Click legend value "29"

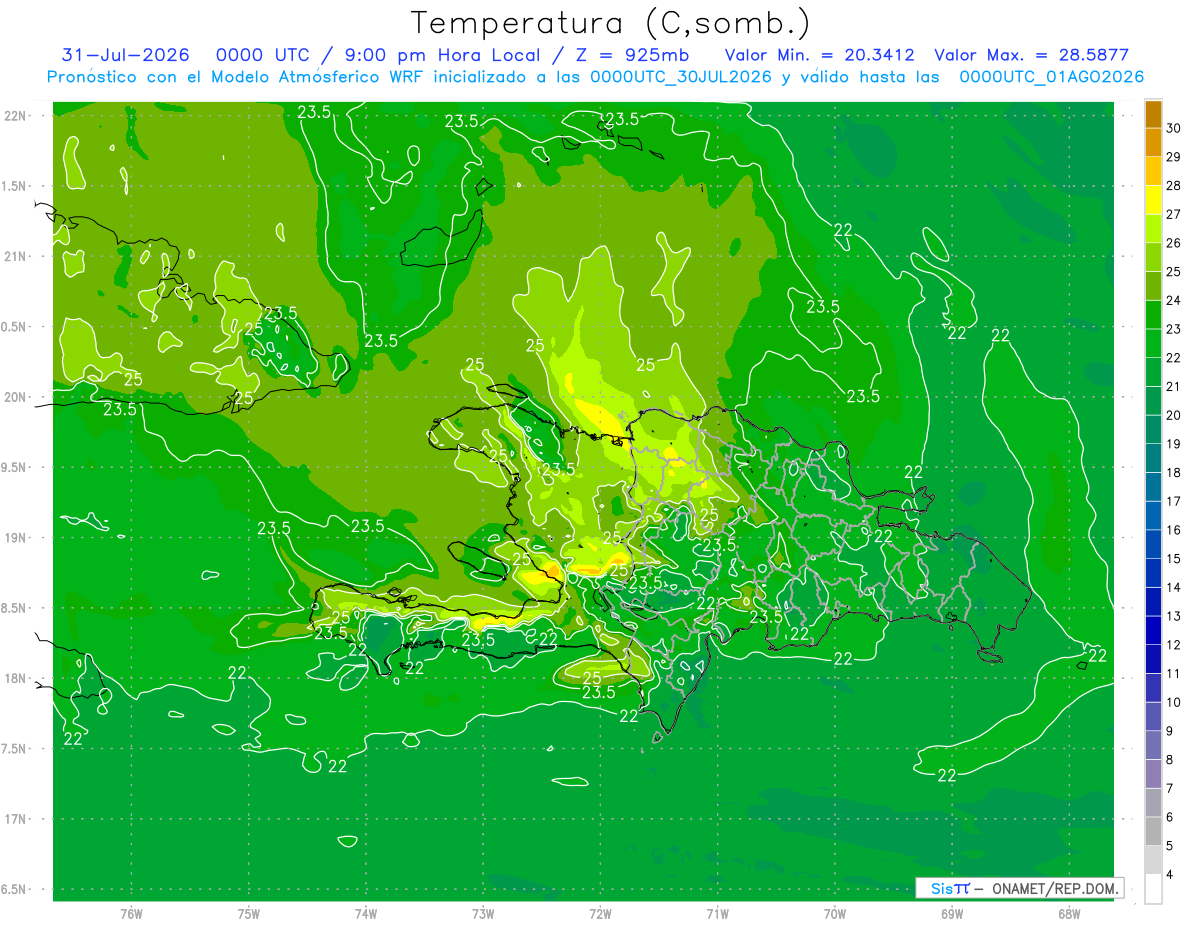(x=1174, y=157)
